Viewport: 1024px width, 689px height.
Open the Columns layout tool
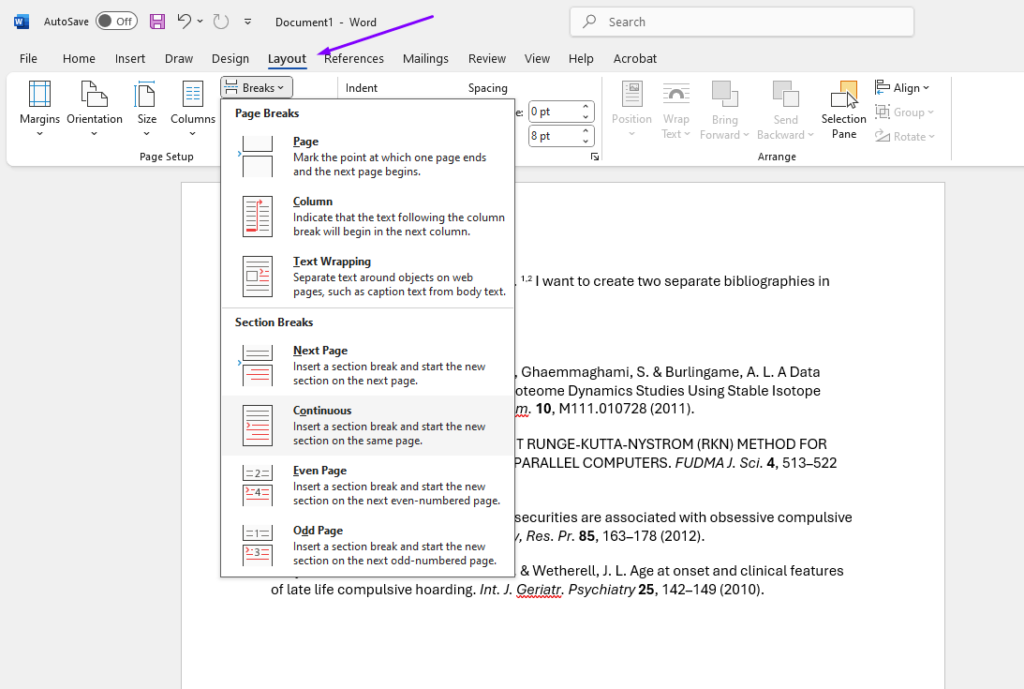click(192, 96)
